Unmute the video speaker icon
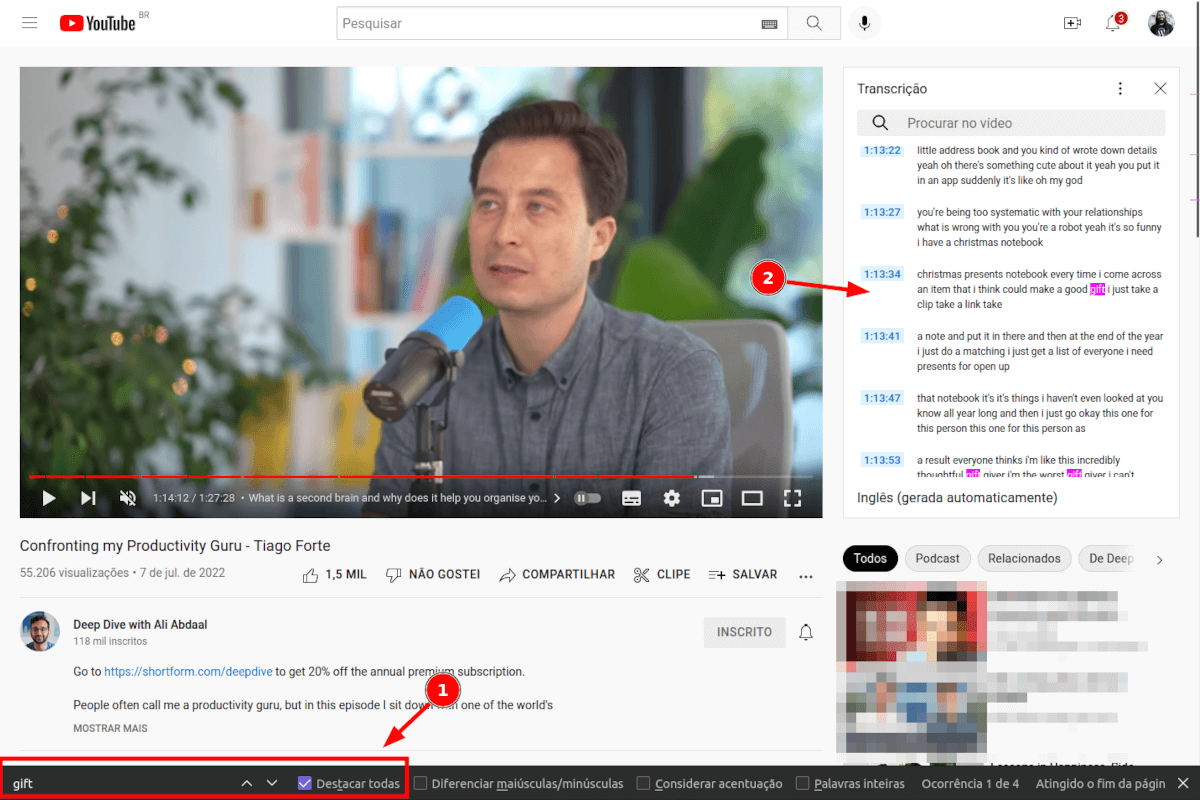Viewport: 1200px width, 800px height. [x=128, y=498]
